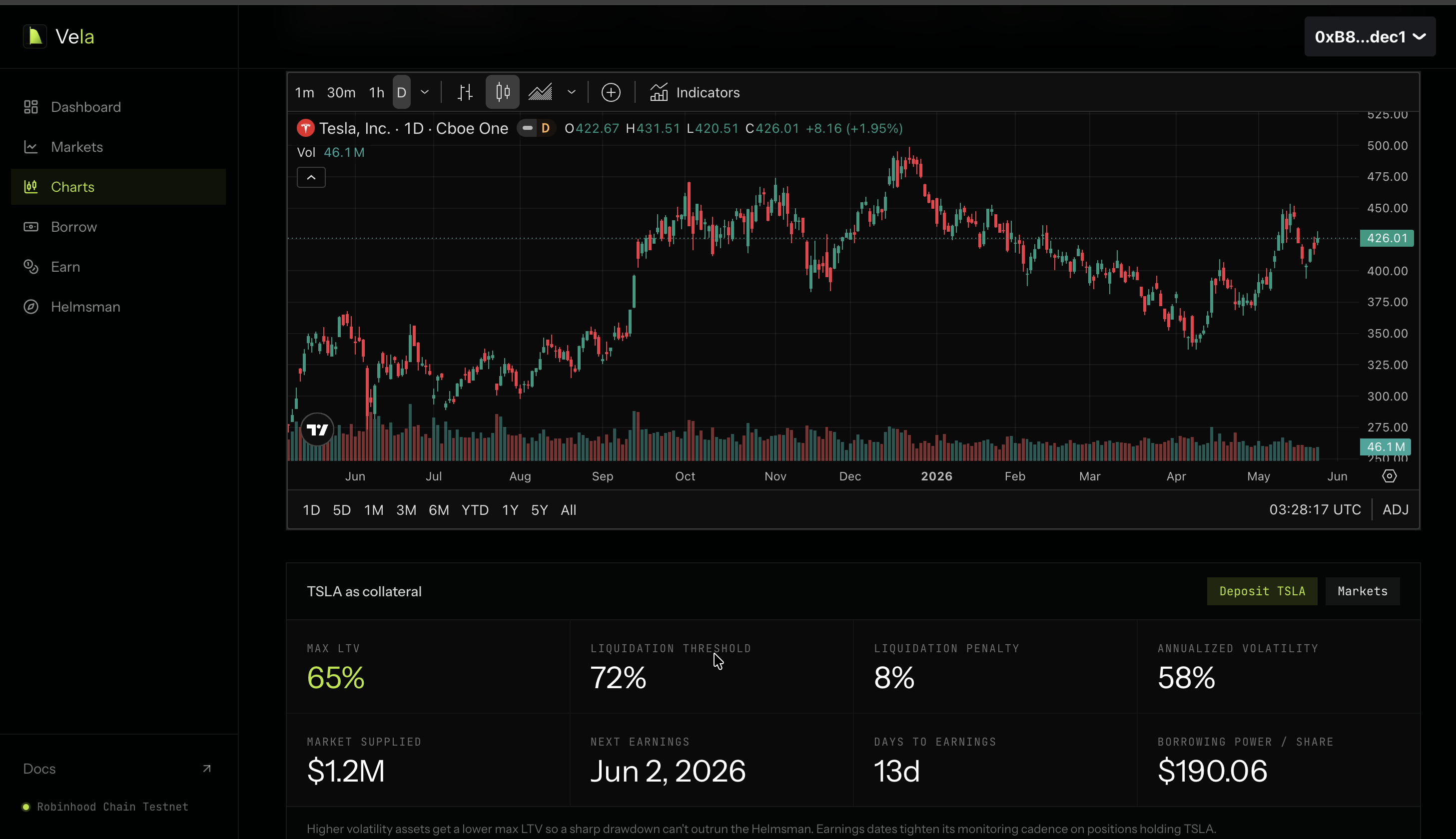Viewport: 1456px width, 839px height.
Task: Click the 2026 label on time axis
Action: click(x=937, y=476)
